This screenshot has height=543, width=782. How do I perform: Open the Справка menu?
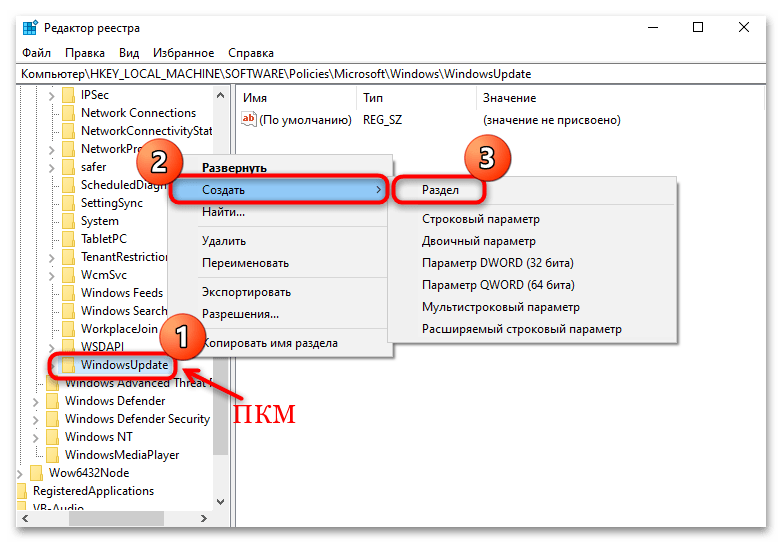251,53
